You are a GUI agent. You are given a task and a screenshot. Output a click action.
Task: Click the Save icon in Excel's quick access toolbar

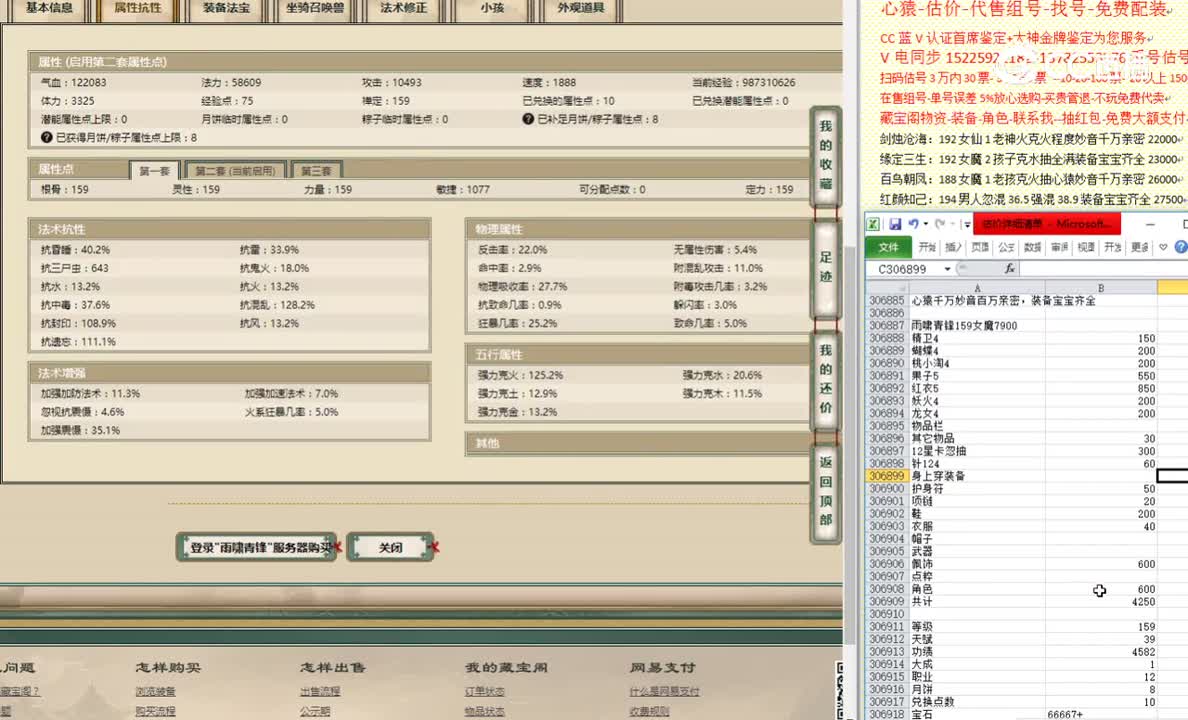click(896, 223)
